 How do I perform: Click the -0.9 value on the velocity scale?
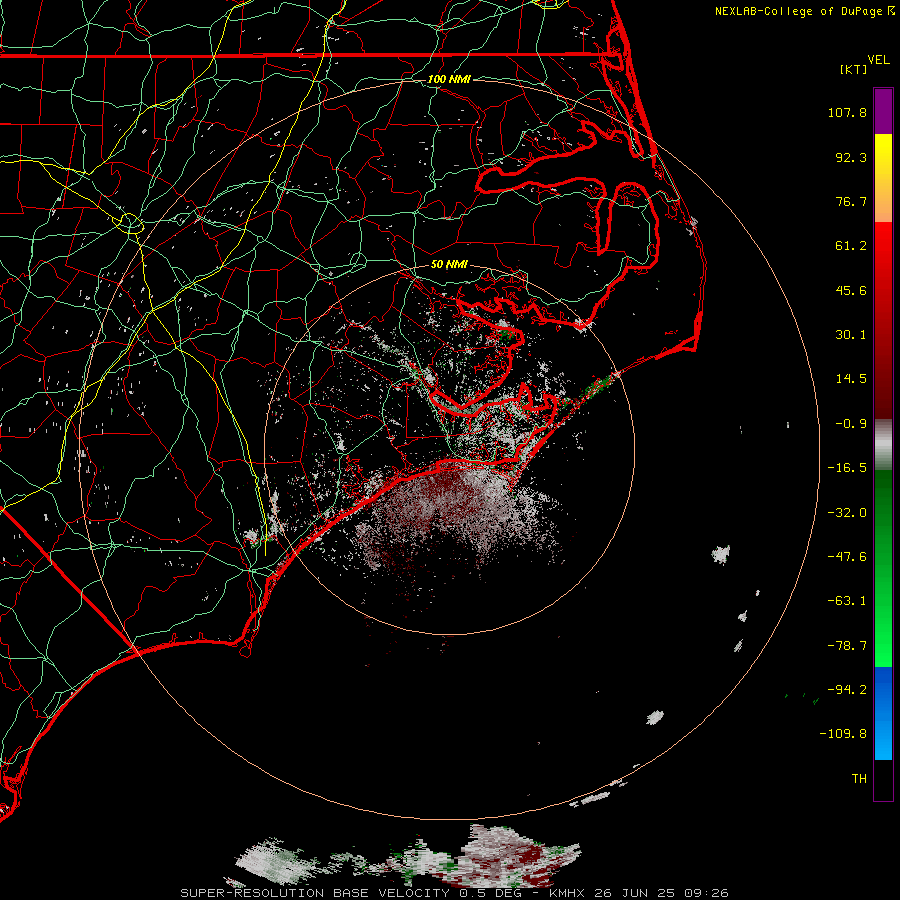click(x=851, y=424)
